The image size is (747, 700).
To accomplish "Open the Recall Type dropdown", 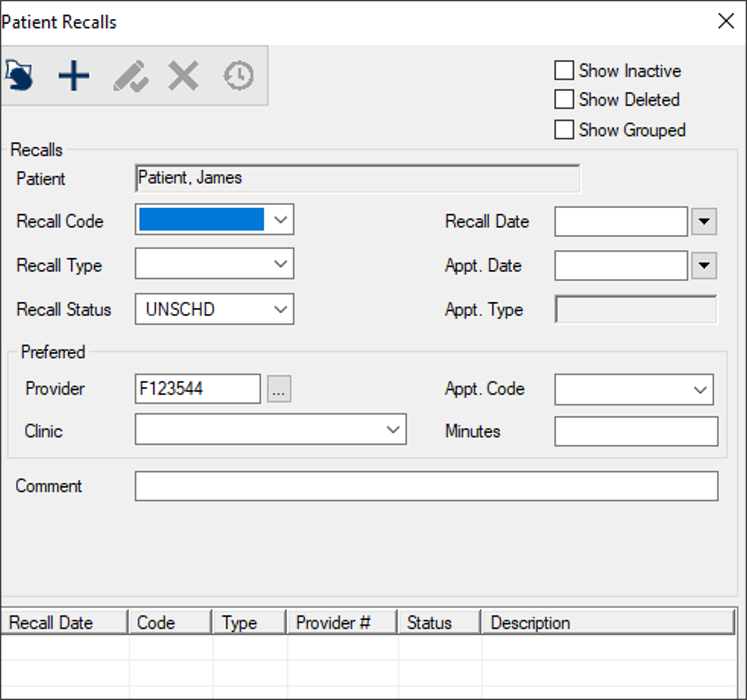I will coord(280,265).
